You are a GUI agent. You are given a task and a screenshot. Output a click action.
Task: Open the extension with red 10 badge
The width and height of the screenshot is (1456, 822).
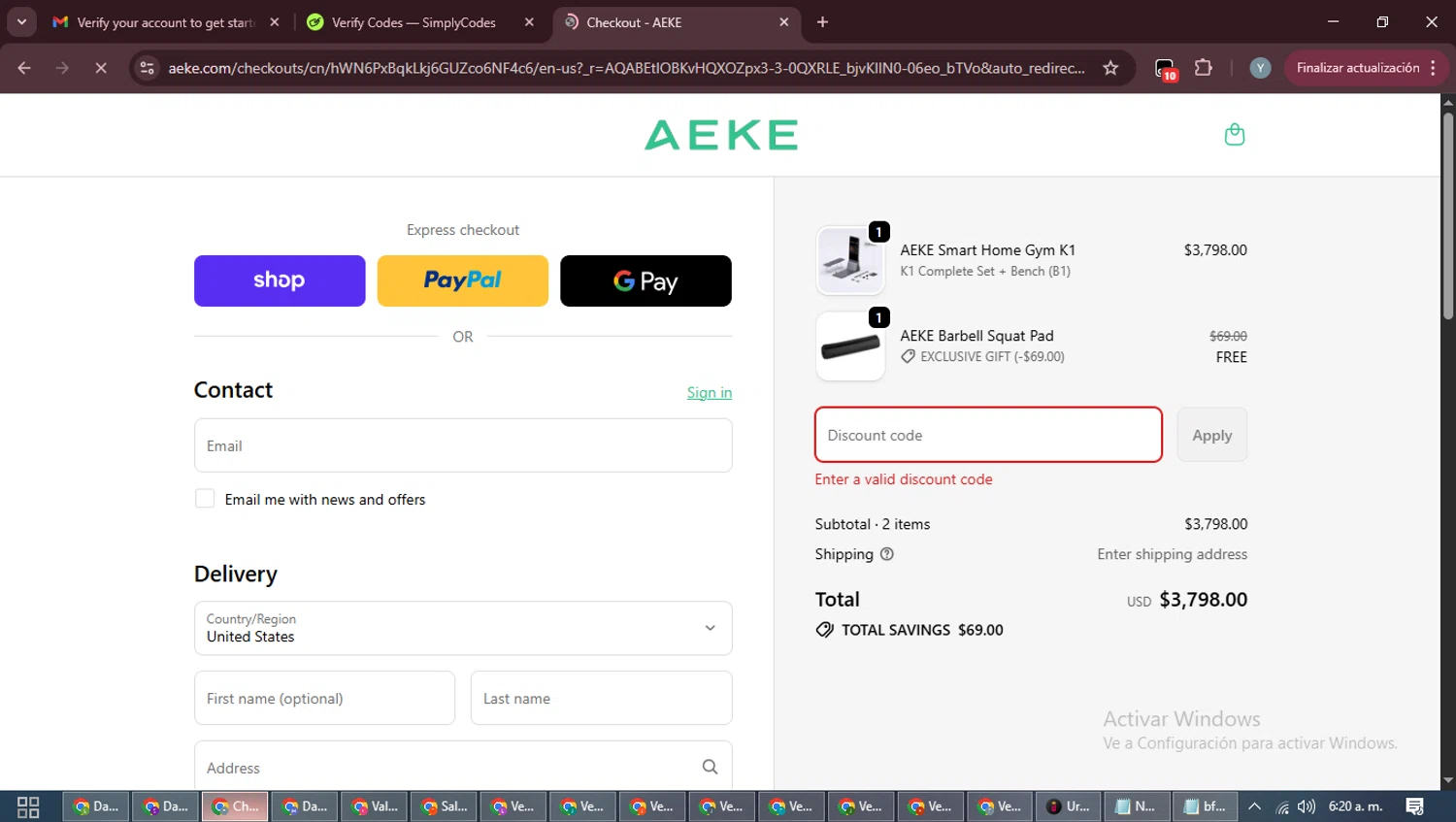point(1165,69)
